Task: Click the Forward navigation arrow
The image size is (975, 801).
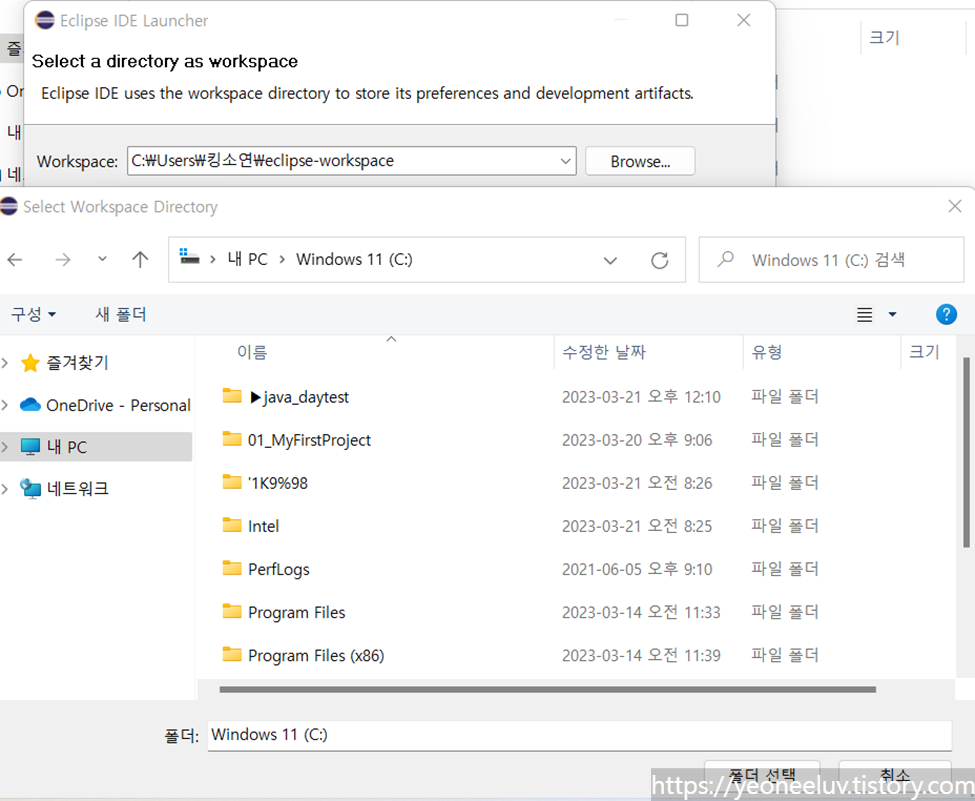Action: [x=62, y=259]
